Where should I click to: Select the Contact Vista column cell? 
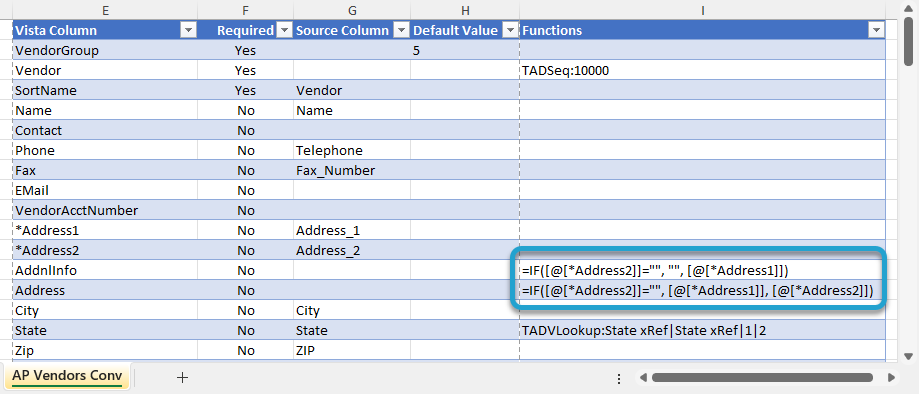coord(105,130)
